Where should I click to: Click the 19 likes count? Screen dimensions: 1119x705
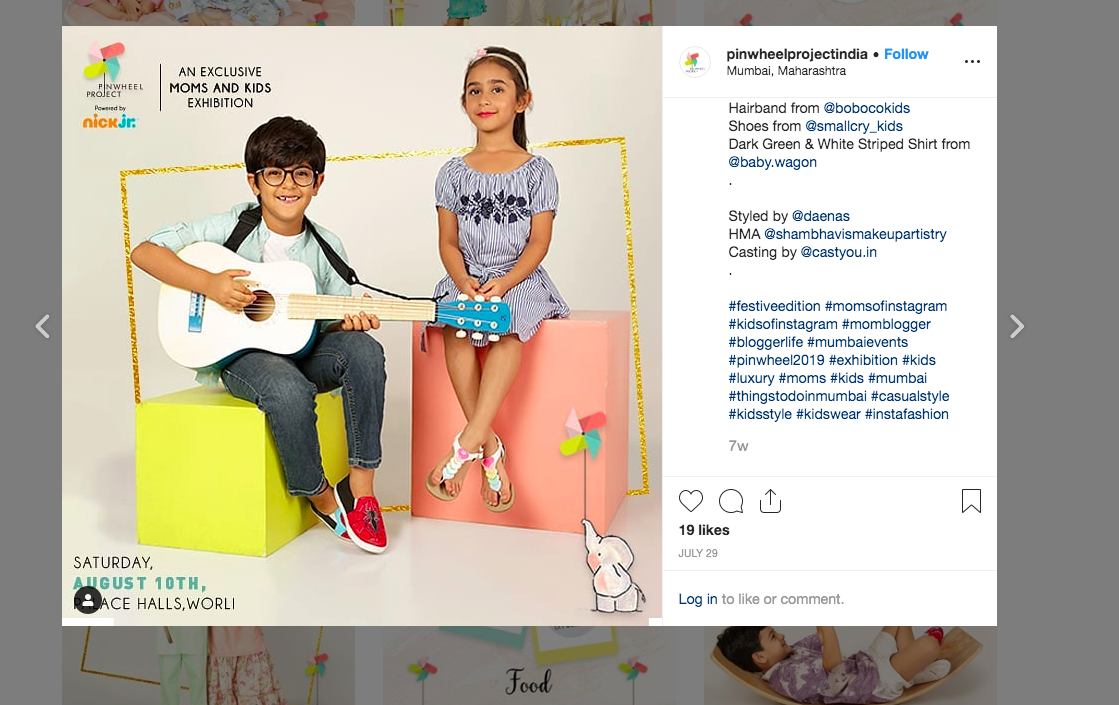(704, 530)
